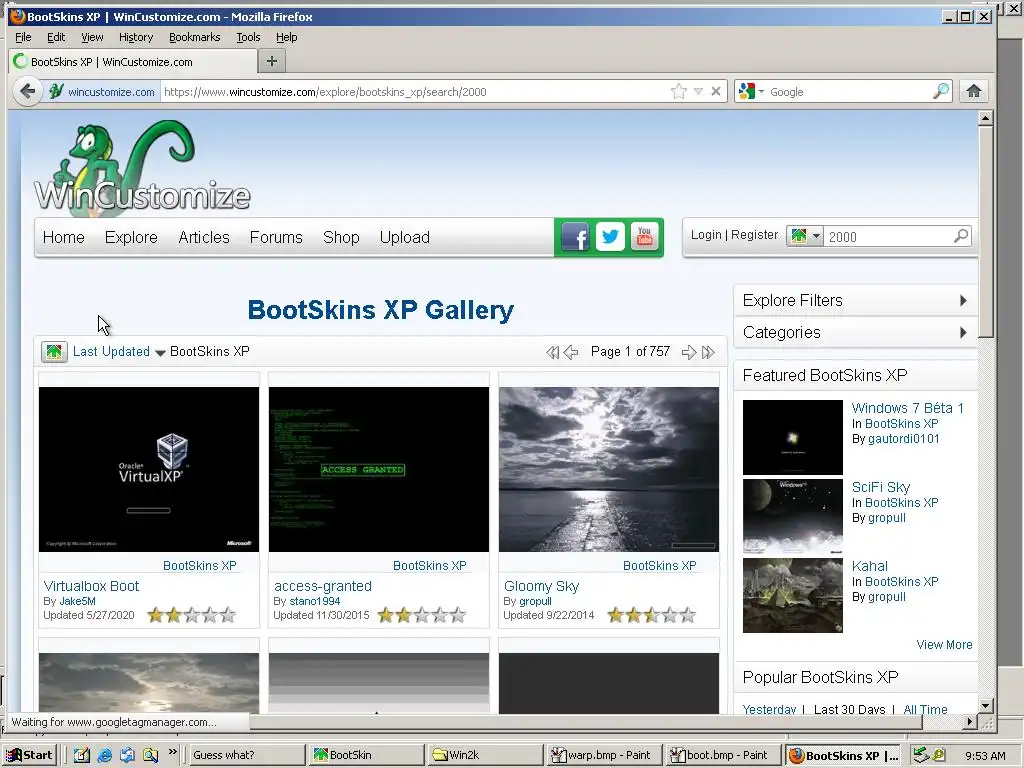Go to the Explore nav link
The image size is (1024, 768).
pyautogui.click(x=131, y=237)
